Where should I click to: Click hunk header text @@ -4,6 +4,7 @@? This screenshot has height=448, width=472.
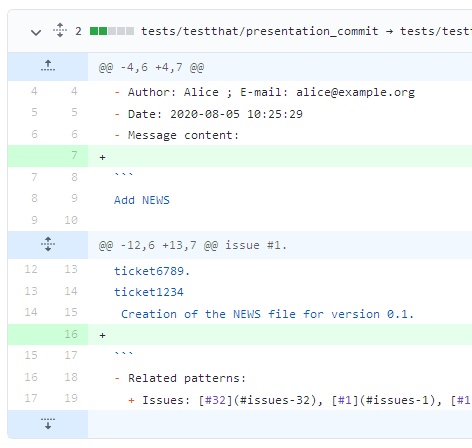[151, 68]
